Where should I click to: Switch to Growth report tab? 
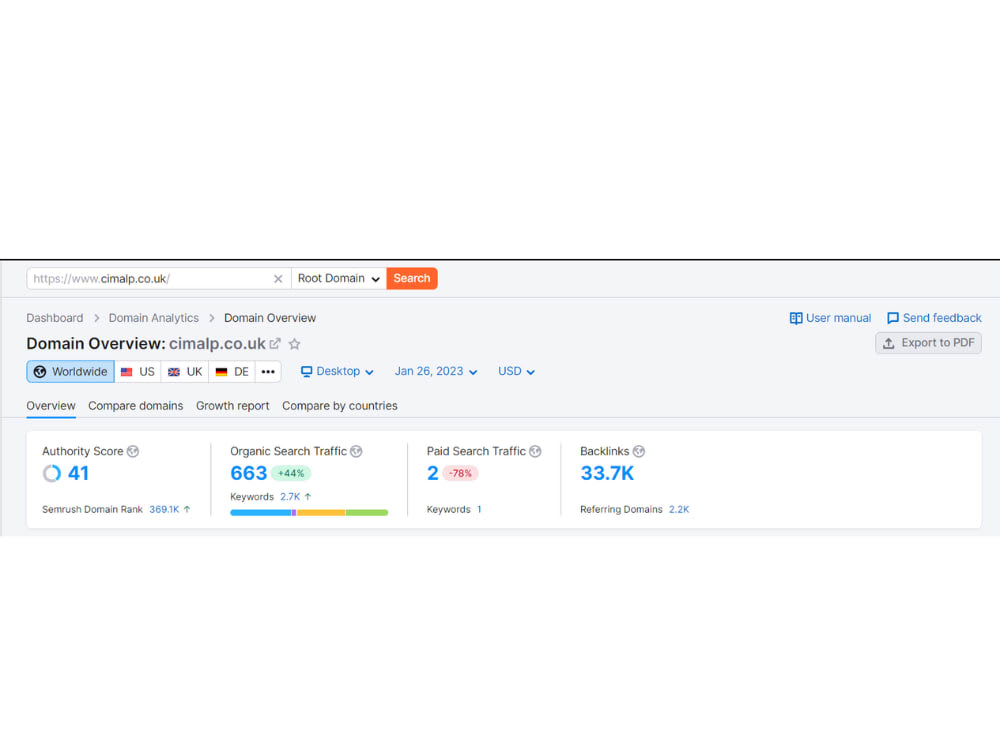point(233,406)
